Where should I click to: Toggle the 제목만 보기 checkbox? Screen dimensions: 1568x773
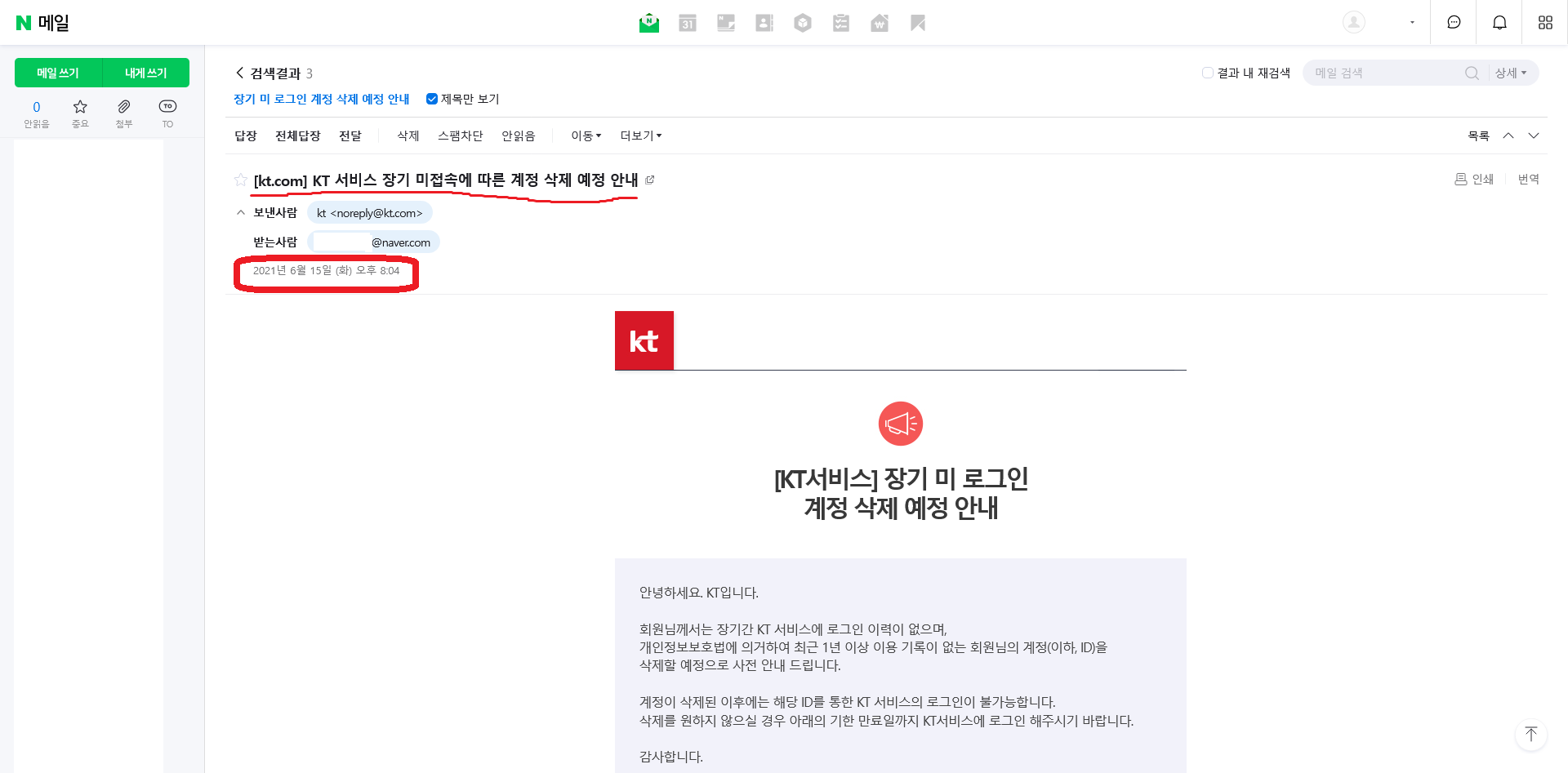click(x=432, y=99)
